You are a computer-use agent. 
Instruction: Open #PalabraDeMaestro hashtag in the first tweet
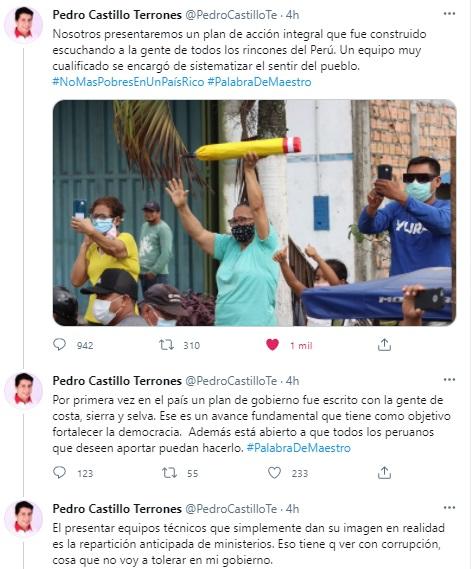[259, 82]
